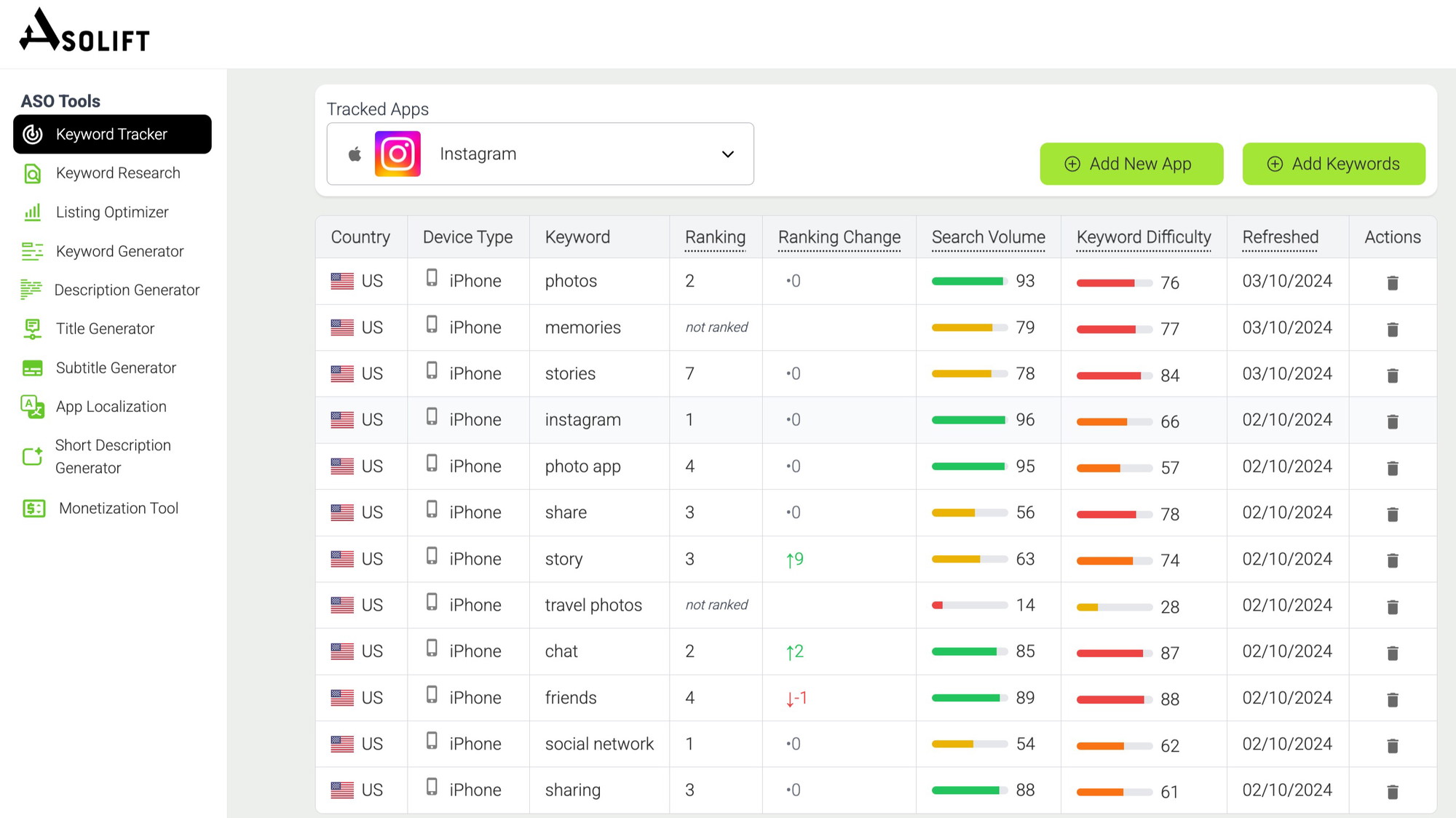Open Title Generator tool
The width and height of the screenshot is (1456, 818).
105,329
